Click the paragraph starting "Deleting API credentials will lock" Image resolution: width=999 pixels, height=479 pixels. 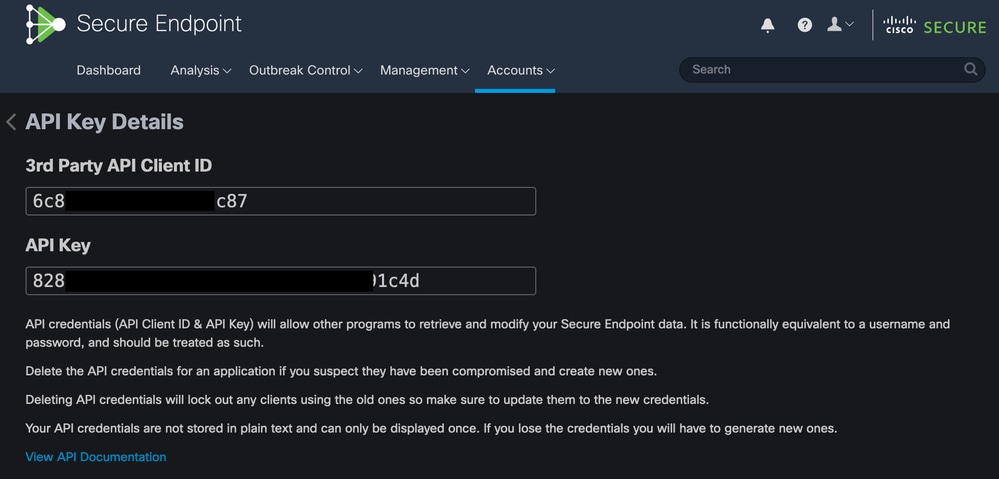point(367,400)
